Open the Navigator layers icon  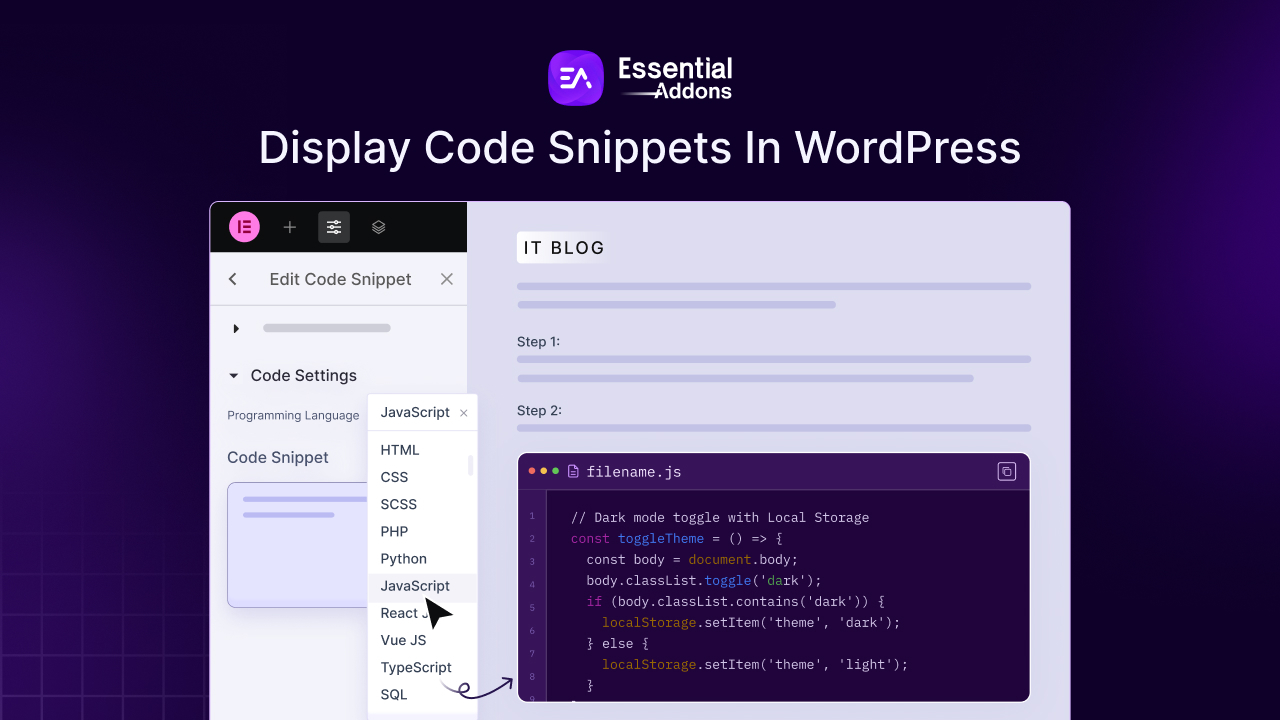pos(378,227)
